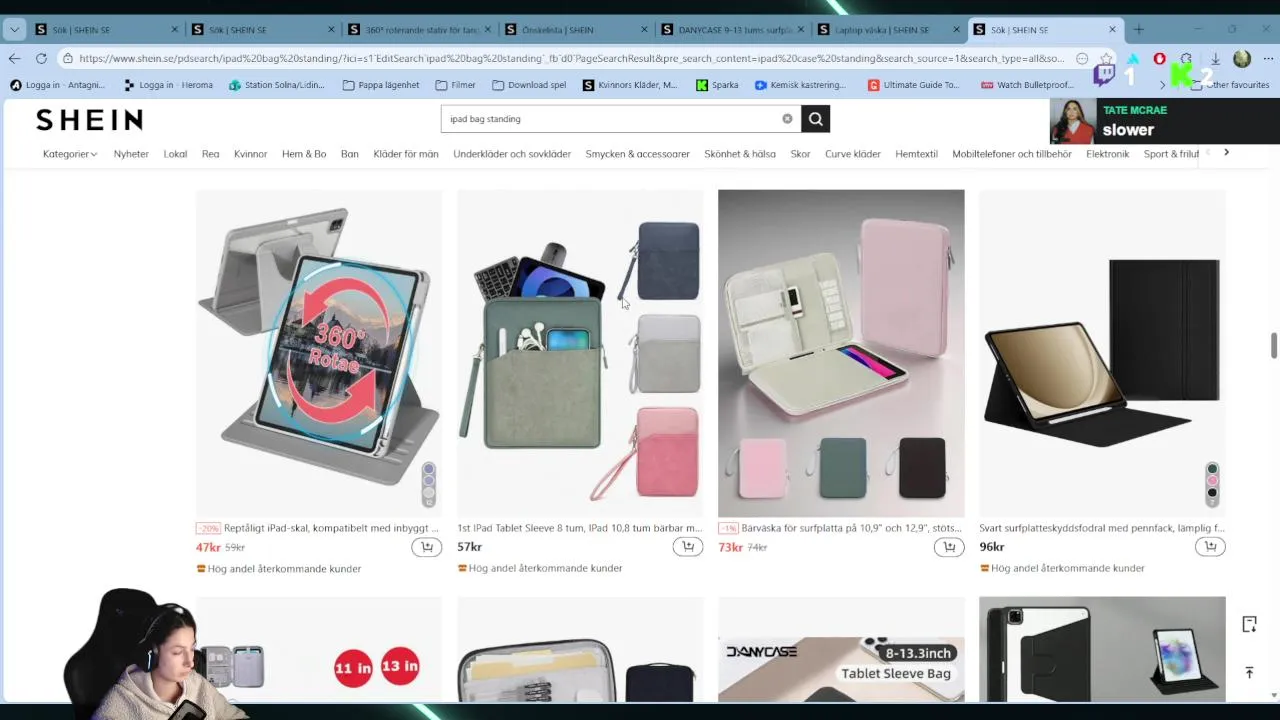The width and height of the screenshot is (1280, 720).
Task: Expand the Kategorier dropdown
Action: pos(70,154)
